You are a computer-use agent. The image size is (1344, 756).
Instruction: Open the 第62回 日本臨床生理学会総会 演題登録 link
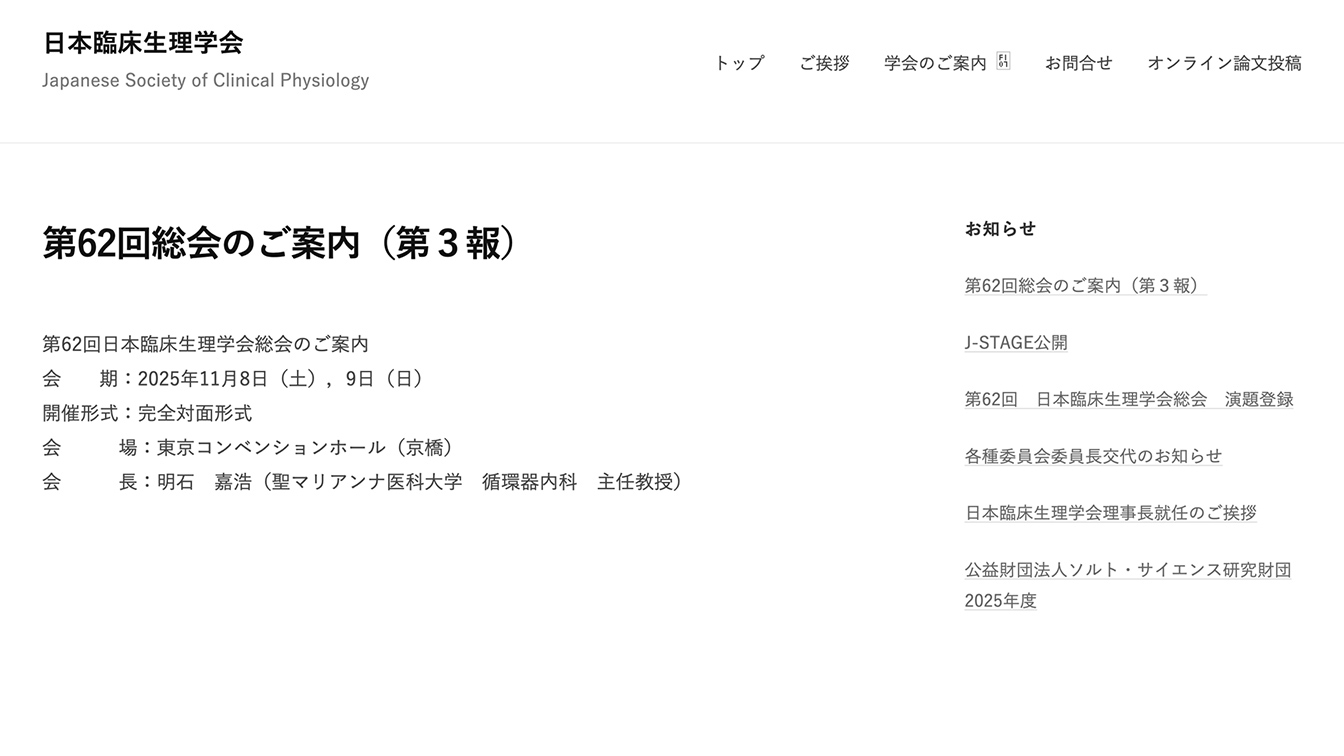[x=1129, y=400]
